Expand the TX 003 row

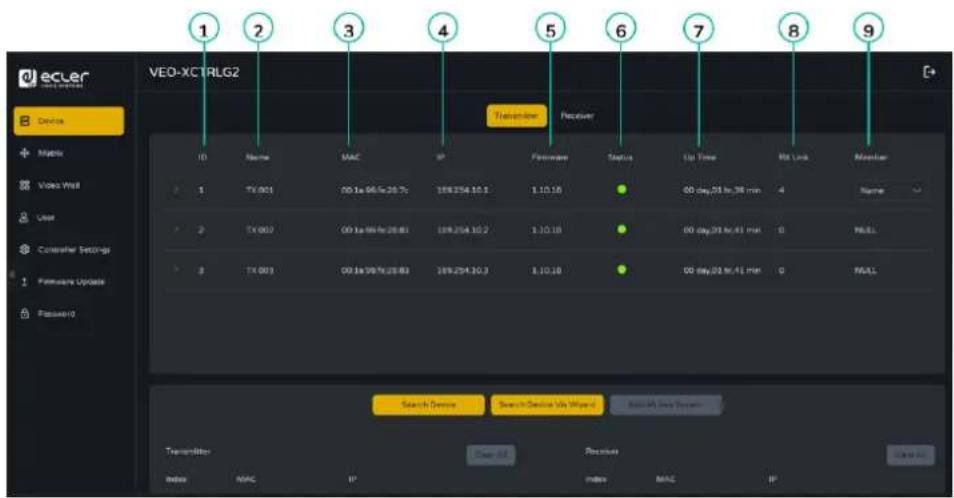click(x=176, y=270)
